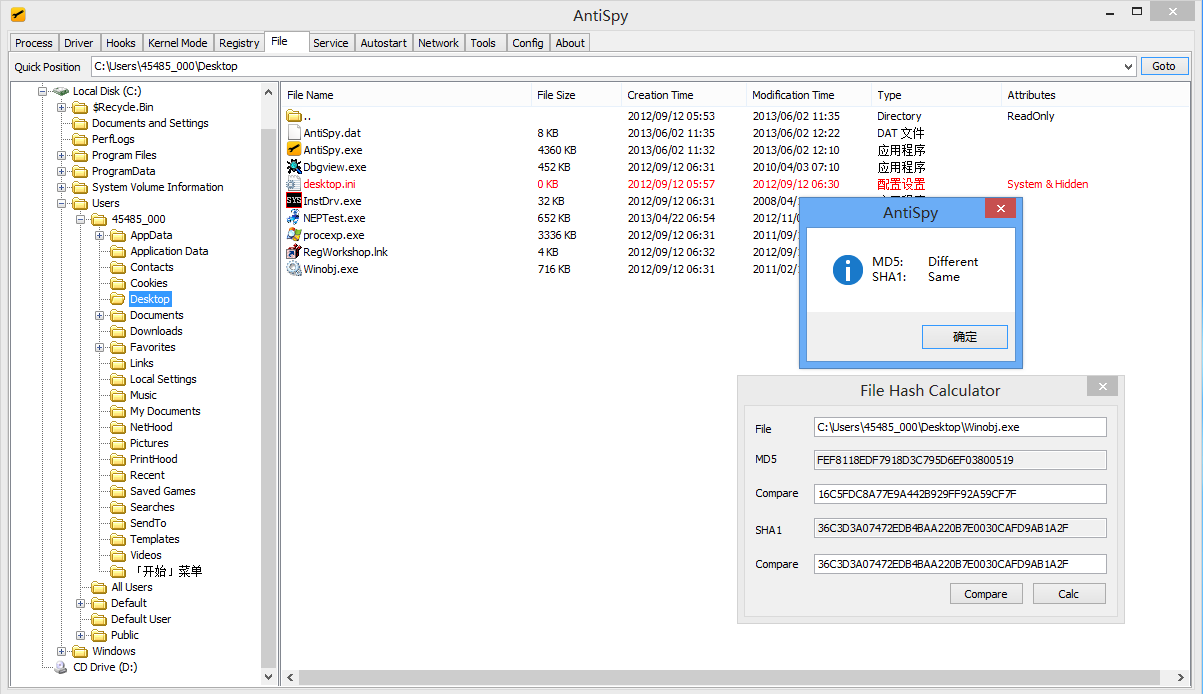Switch to the Autostart tab

point(384,43)
